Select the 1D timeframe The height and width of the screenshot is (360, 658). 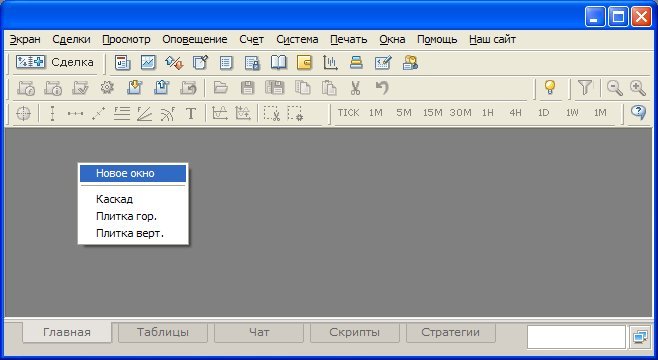[543, 112]
